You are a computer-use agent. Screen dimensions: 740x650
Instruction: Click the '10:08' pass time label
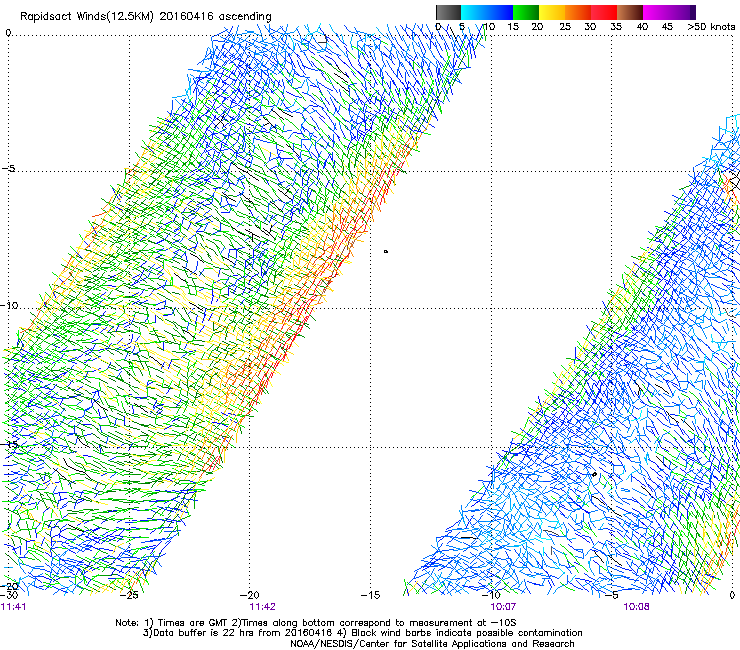pyautogui.click(x=636, y=606)
